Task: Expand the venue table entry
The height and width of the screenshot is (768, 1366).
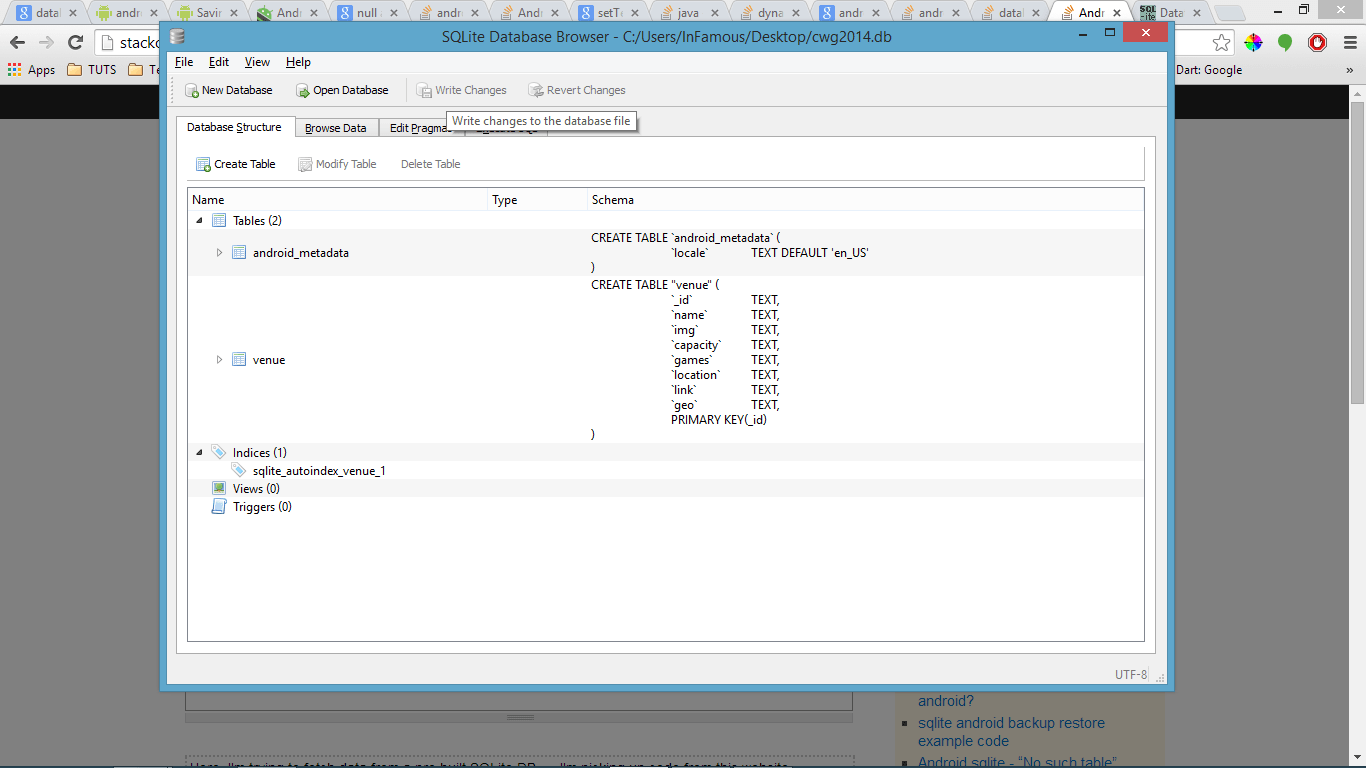Action: click(x=219, y=359)
